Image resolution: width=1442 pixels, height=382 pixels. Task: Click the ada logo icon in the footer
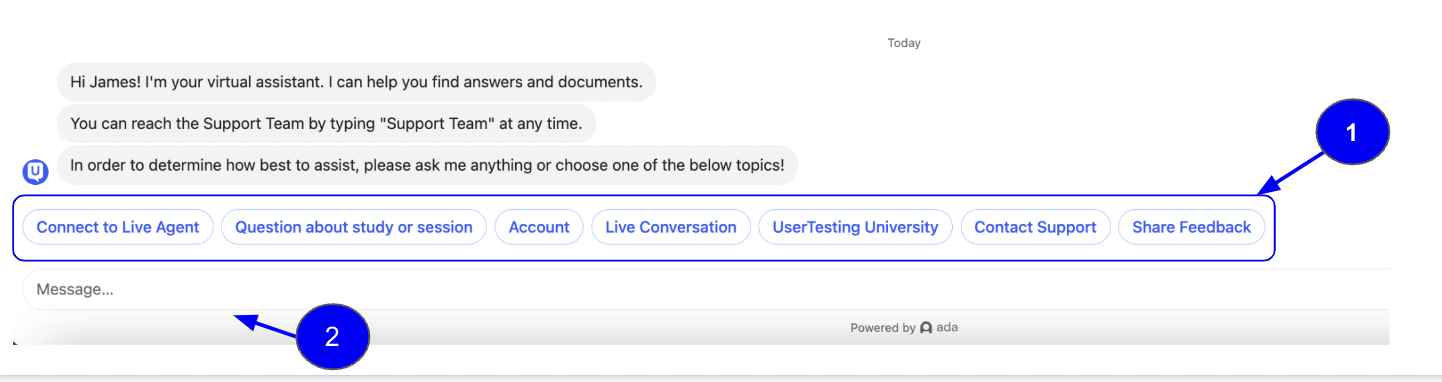point(926,328)
